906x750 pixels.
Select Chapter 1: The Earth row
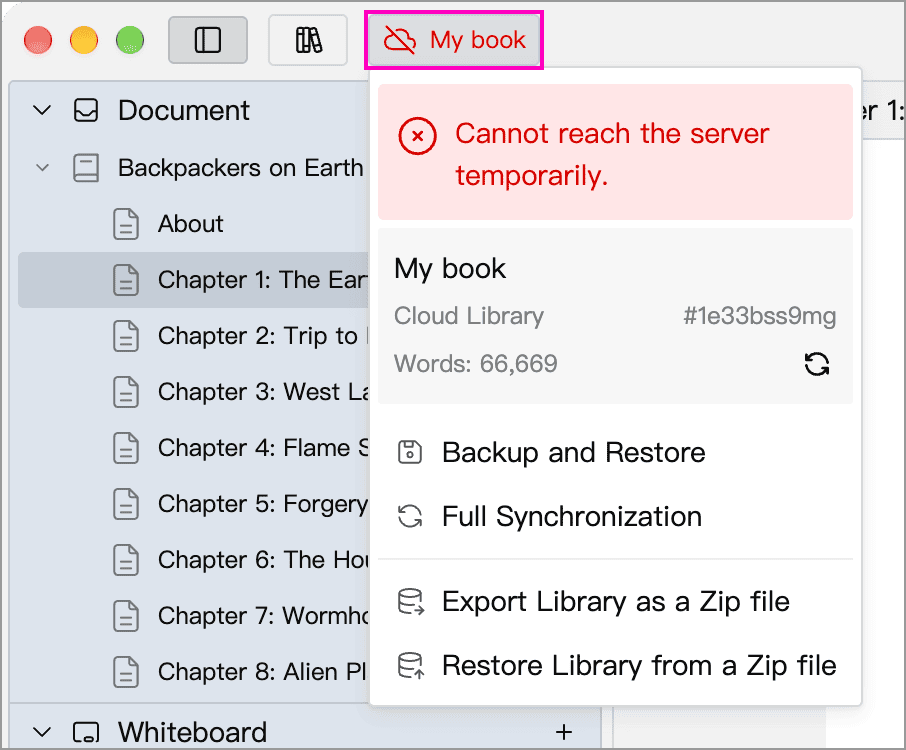[194, 280]
